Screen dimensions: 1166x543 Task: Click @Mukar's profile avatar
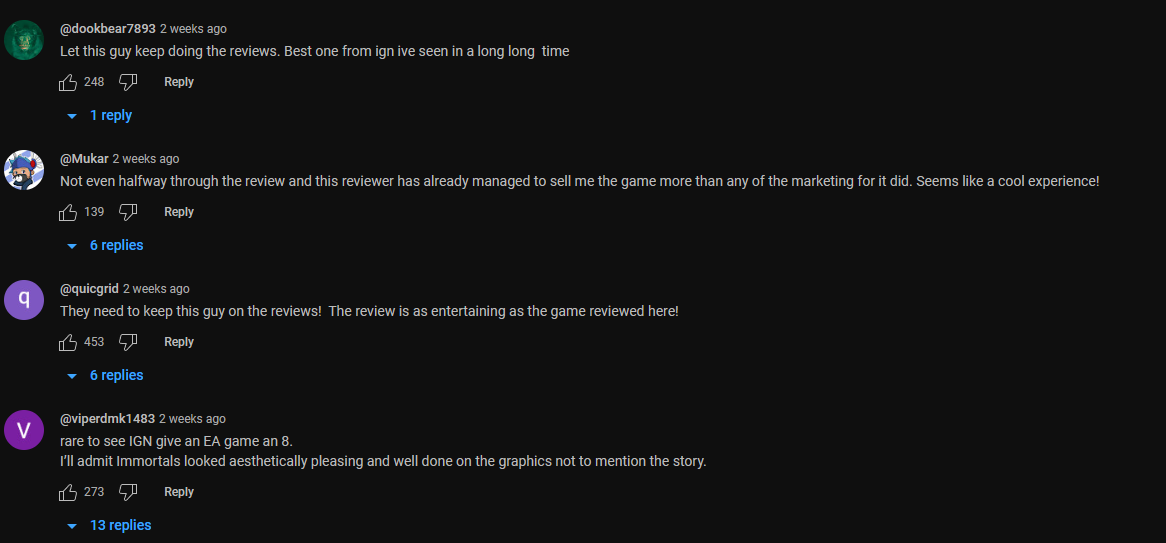click(x=24, y=169)
